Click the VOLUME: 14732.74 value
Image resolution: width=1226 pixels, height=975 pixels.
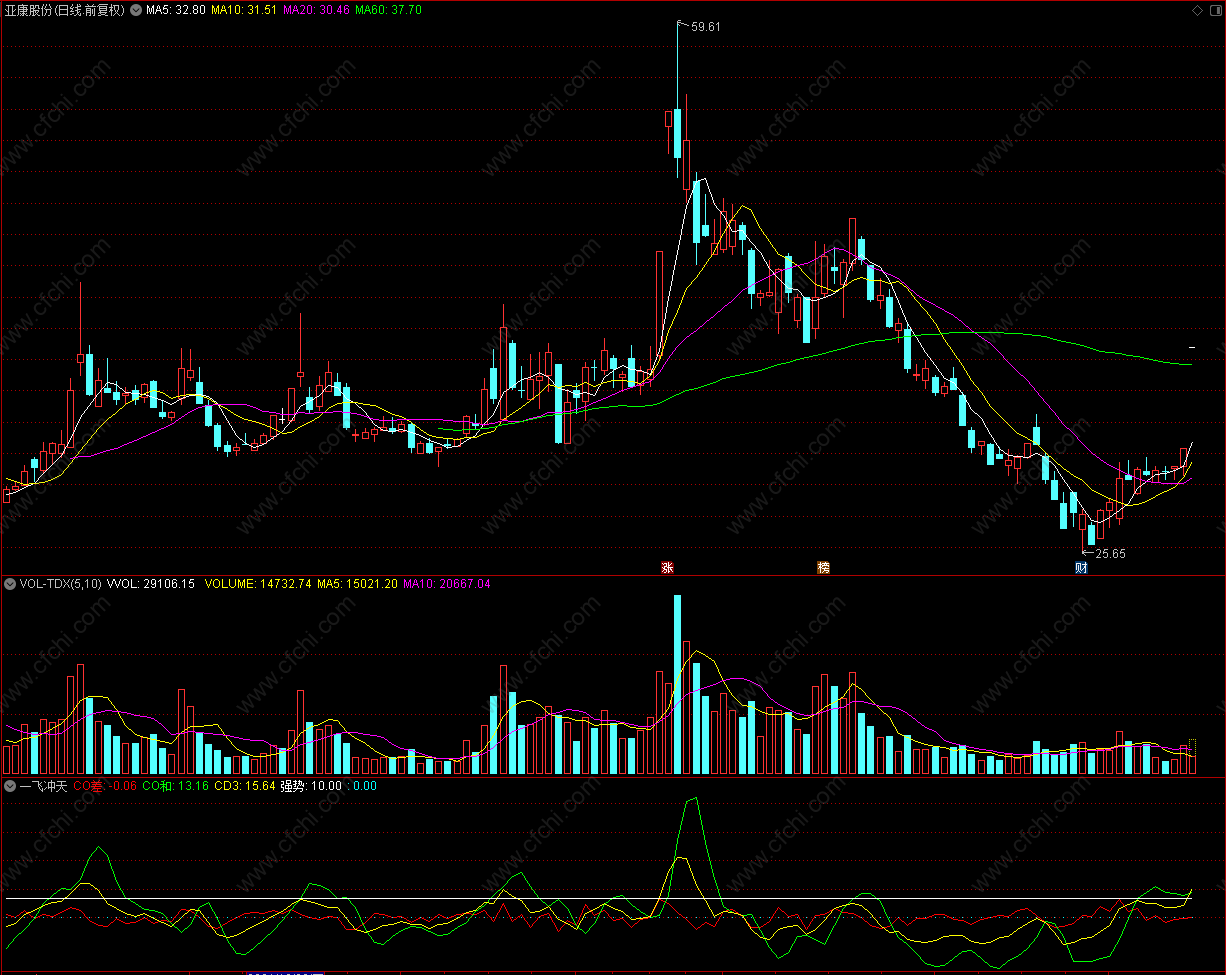(258, 584)
